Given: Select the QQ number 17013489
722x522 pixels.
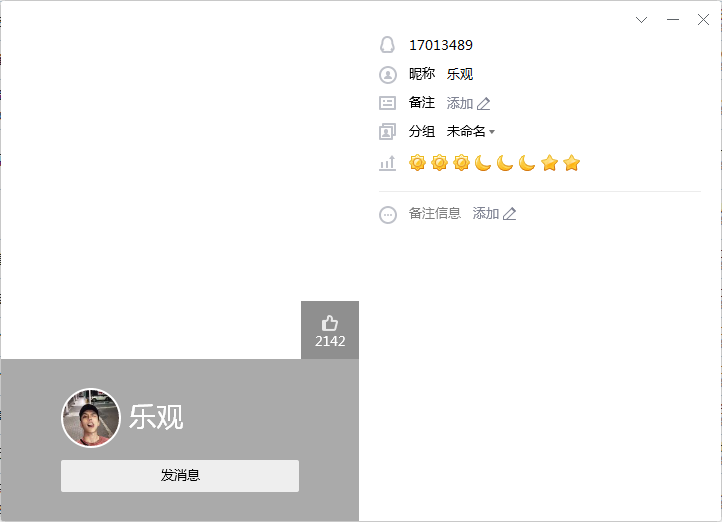Looking at the screenshot, I should coord(441,45).
